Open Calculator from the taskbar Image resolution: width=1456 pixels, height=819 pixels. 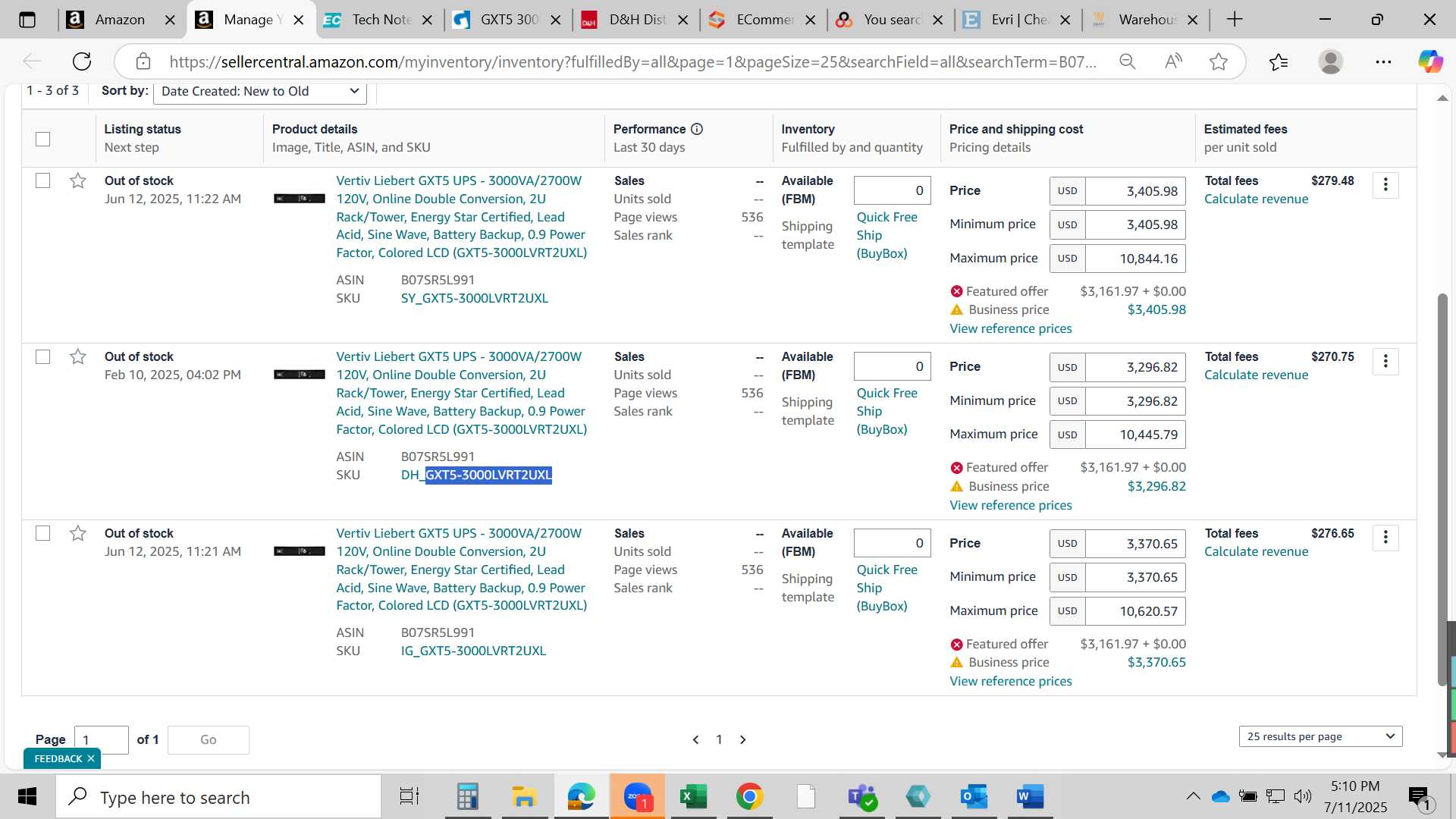coord(467,796)
